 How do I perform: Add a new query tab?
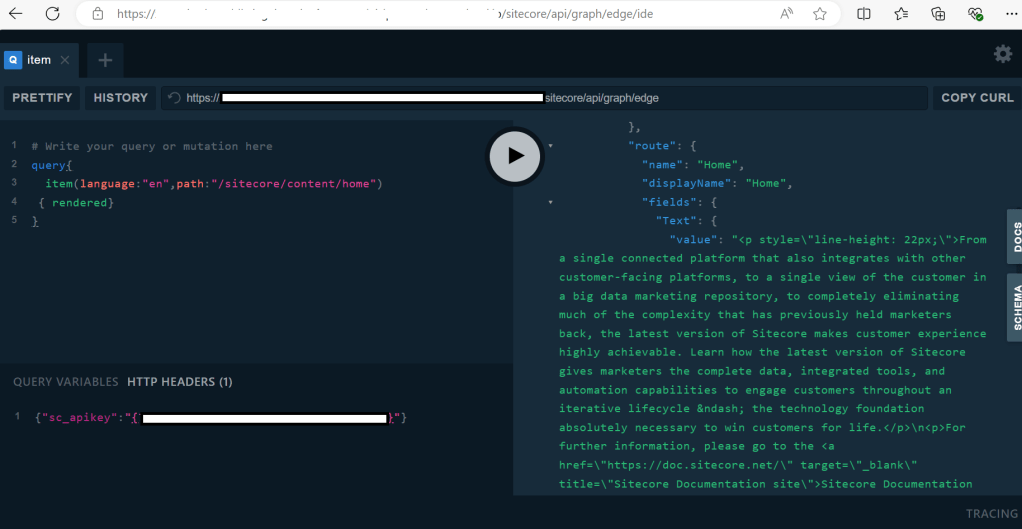pyautogui.click(x=105, y=60)
